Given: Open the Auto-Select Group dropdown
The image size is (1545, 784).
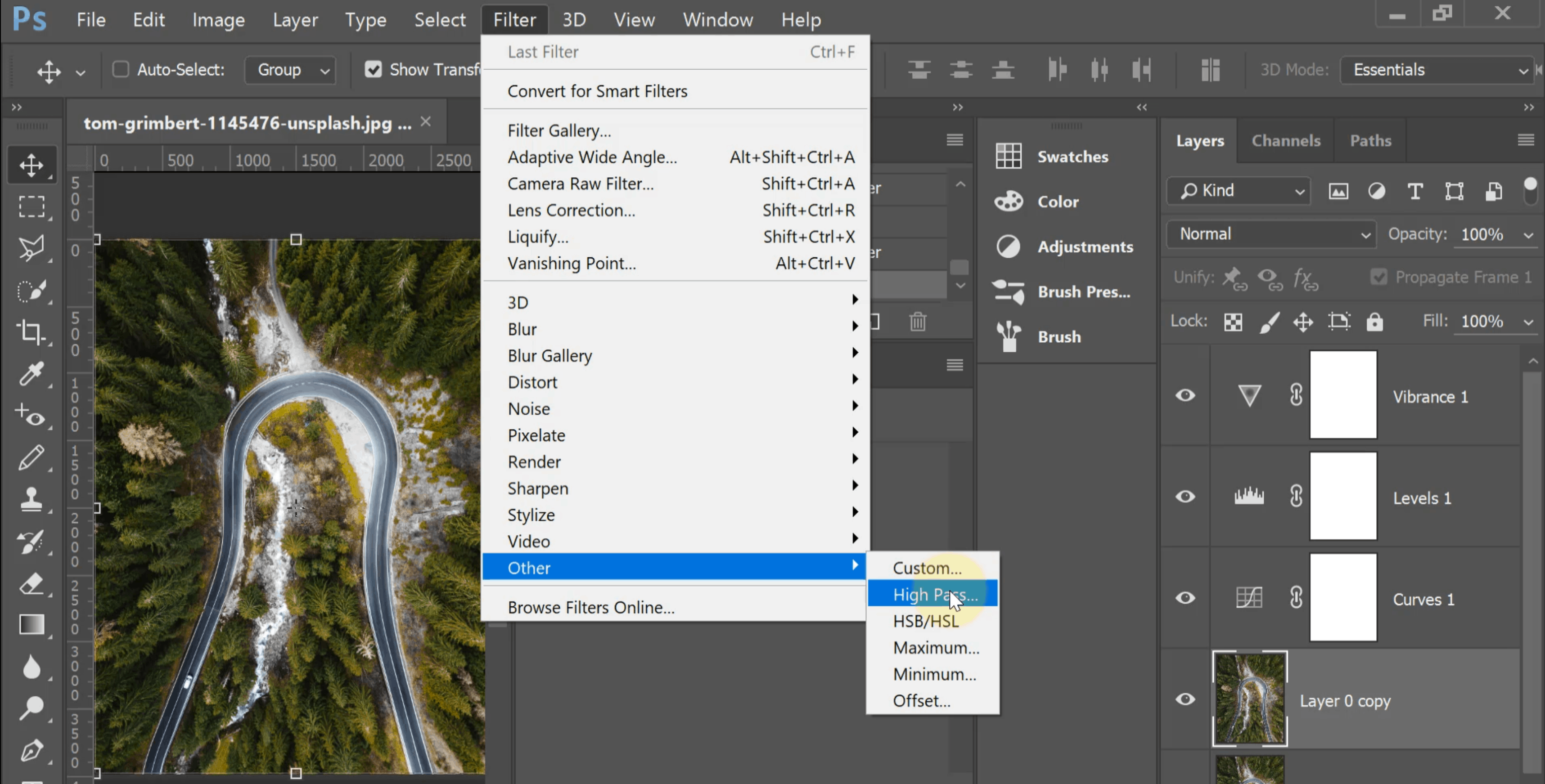Looking at the screenshot, I should pos(290,70).
